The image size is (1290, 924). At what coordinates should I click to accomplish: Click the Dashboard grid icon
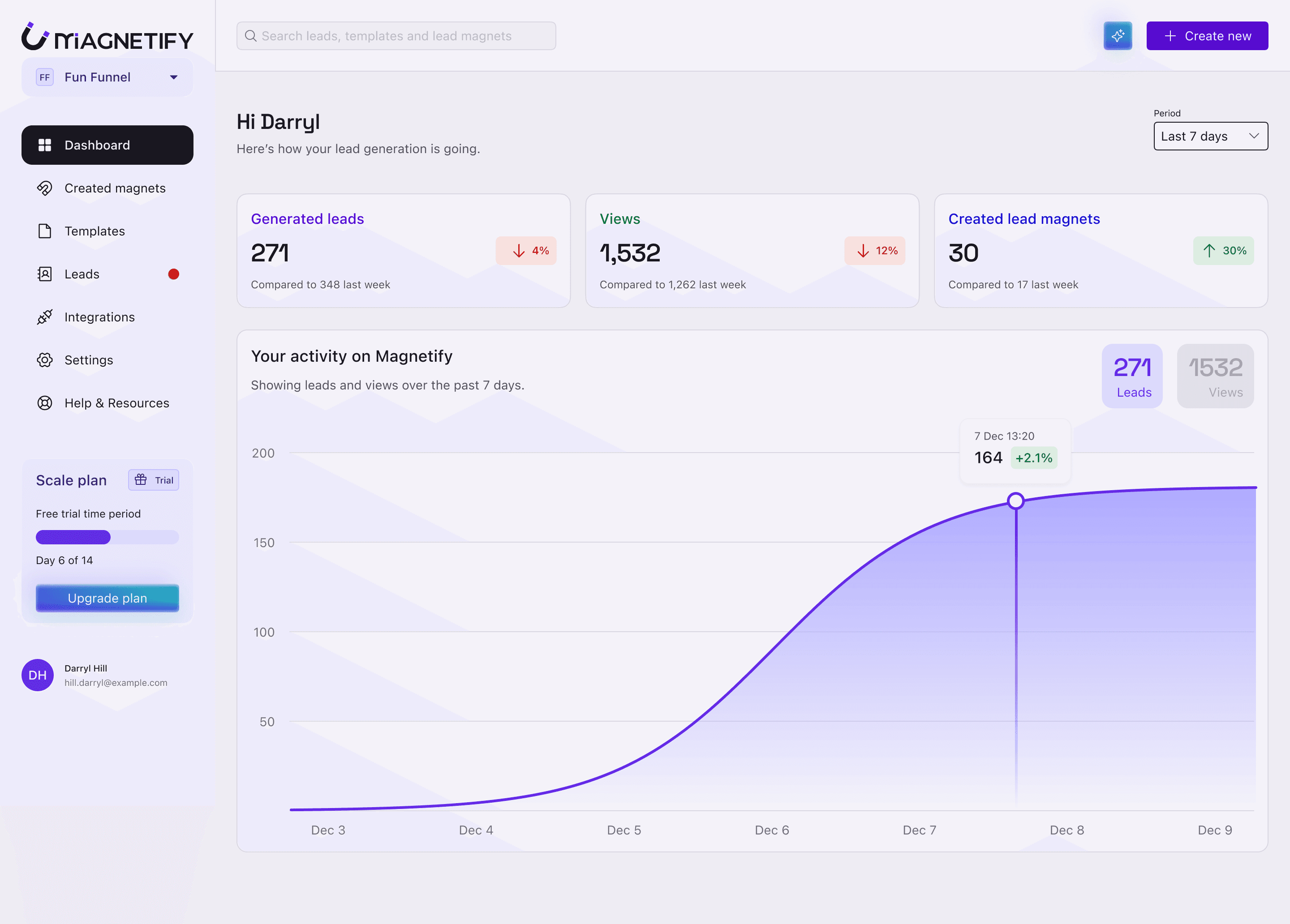point(45,145)
